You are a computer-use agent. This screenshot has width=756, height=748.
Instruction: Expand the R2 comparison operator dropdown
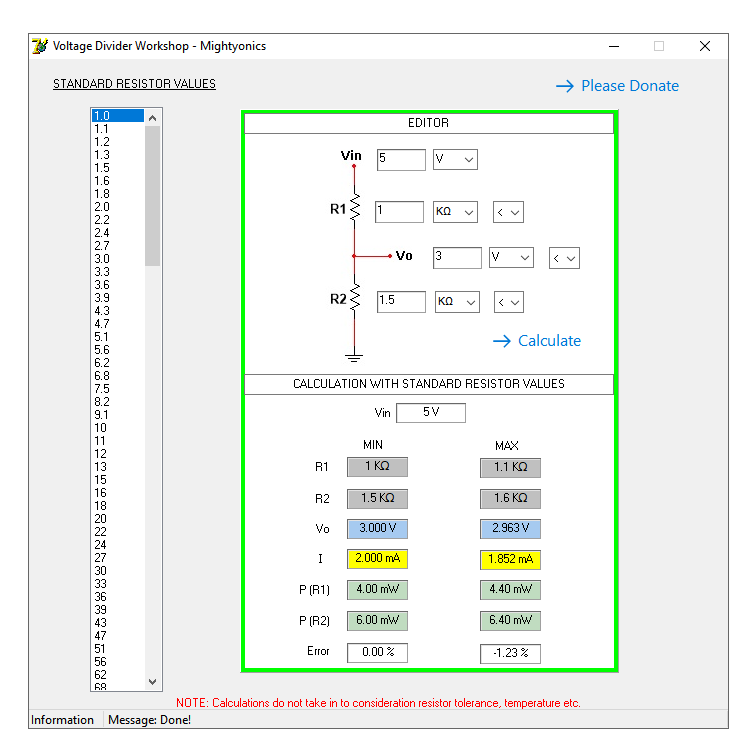coord(509,302)
